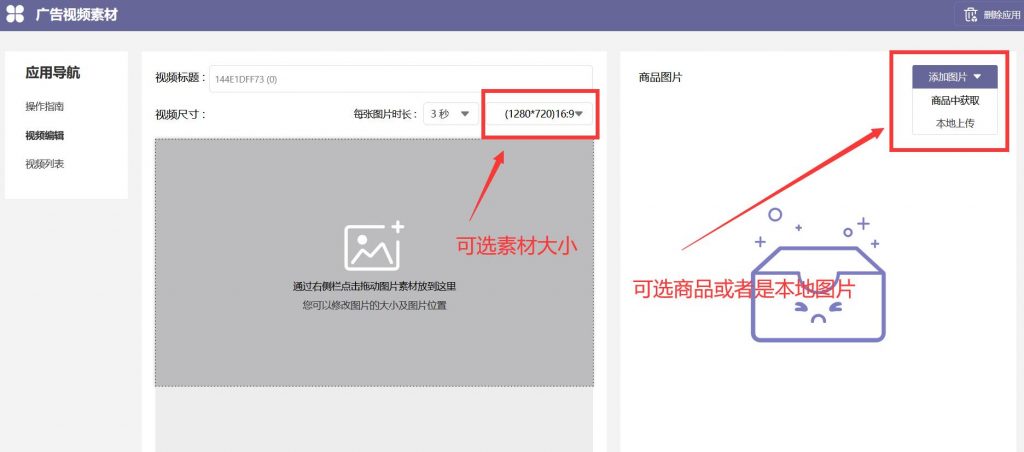Focus the 视频标题 input field
This screenshot has width=1024, height=452.
[x=400, y=78]
